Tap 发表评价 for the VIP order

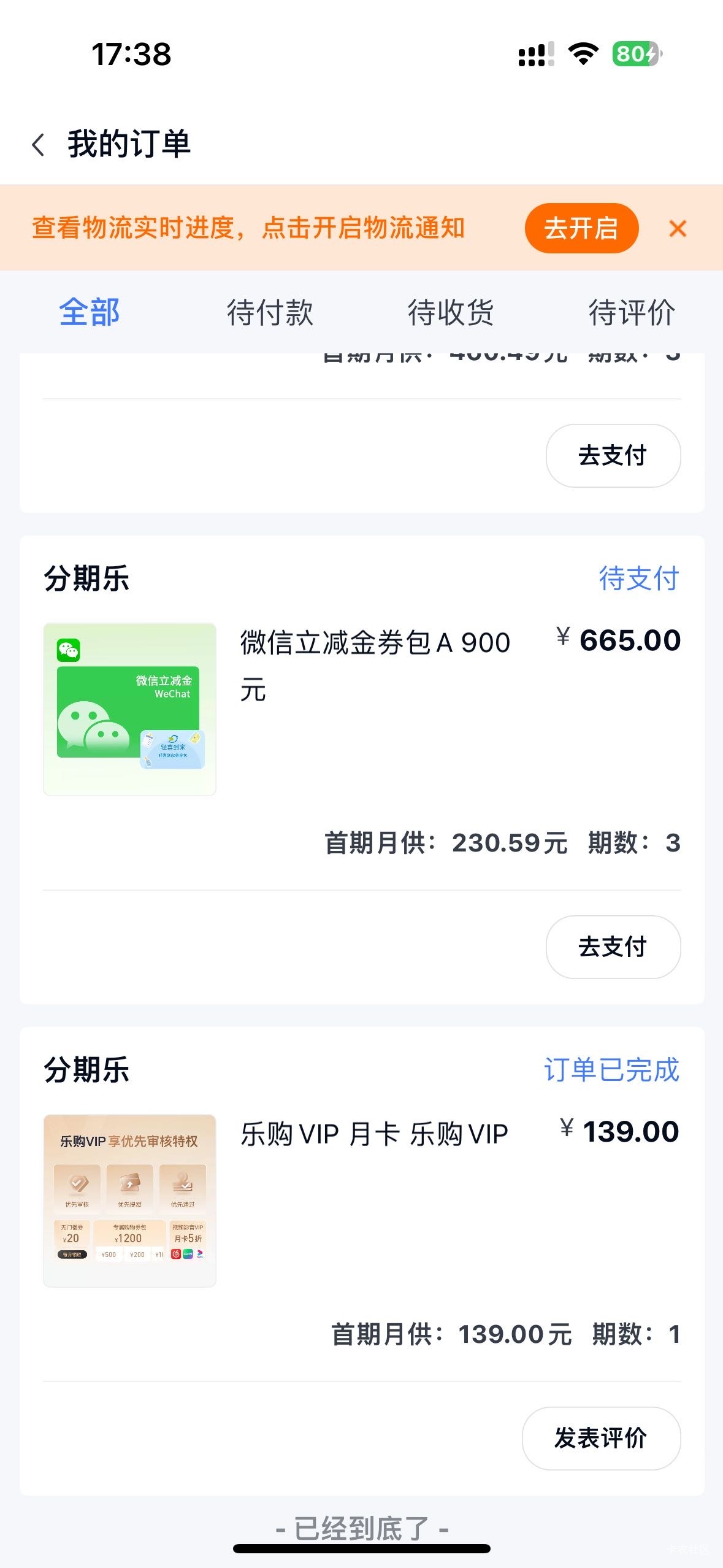601,1438
